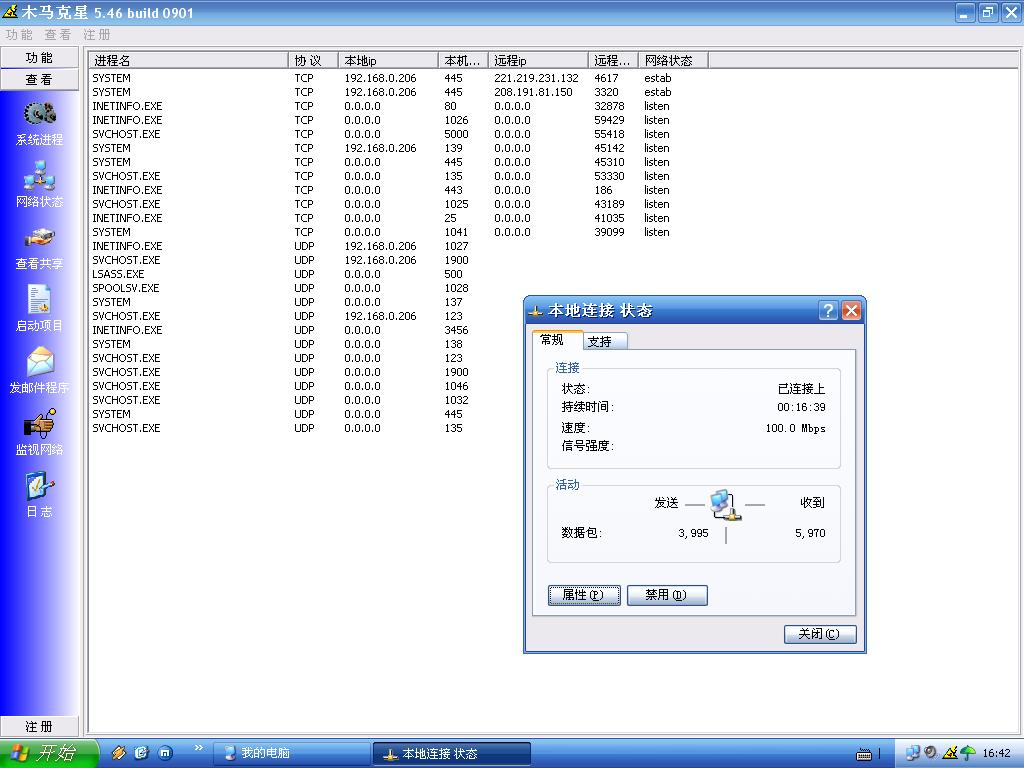Select the 功能 sidebar section header
This screenshot has width=1024, height=768.
(x=39, y=57)
